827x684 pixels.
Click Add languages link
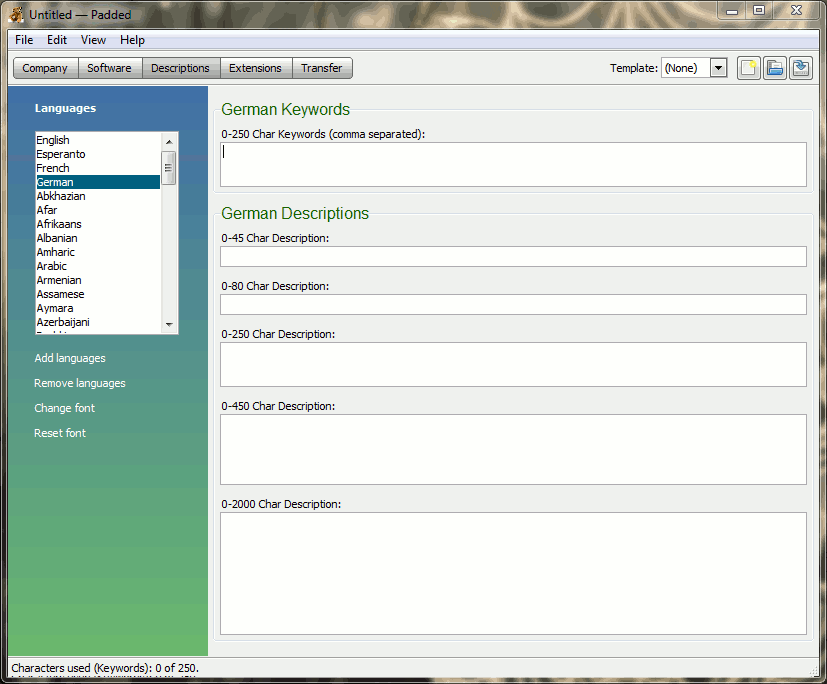tap(70, 358)
